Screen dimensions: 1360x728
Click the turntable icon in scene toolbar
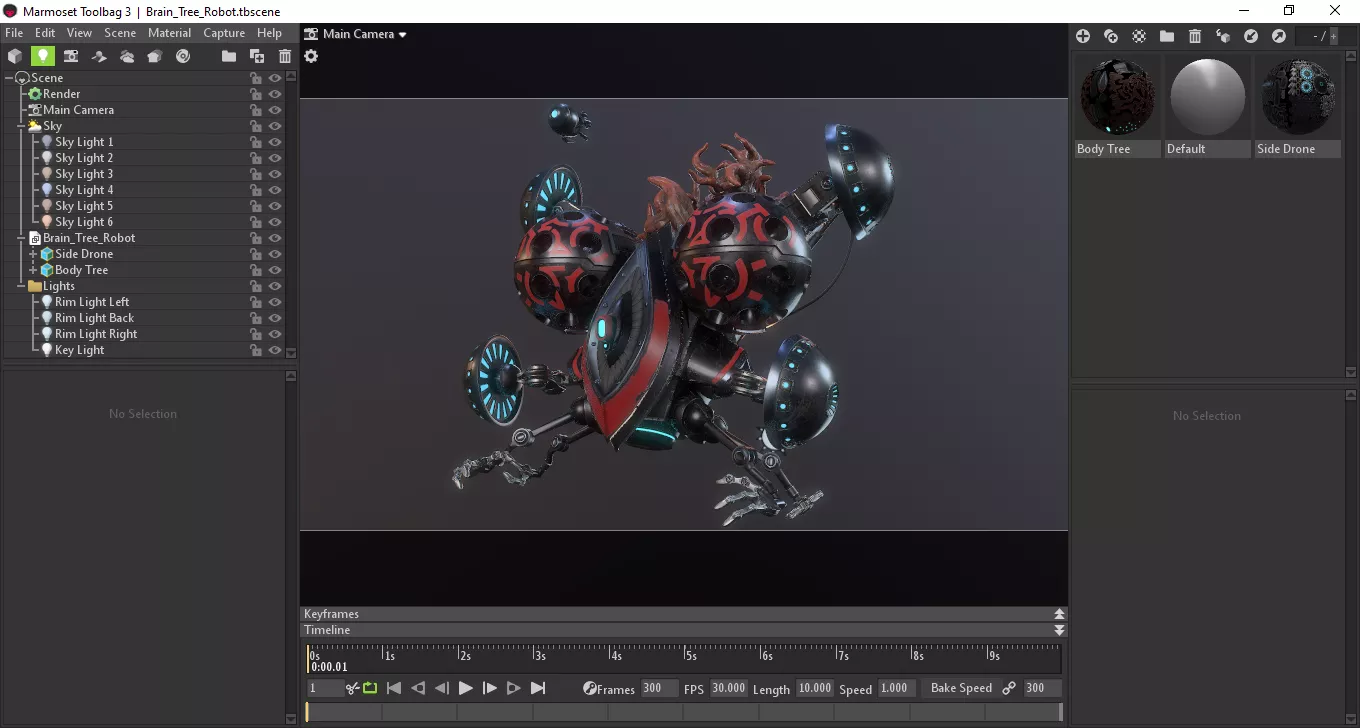183,56
